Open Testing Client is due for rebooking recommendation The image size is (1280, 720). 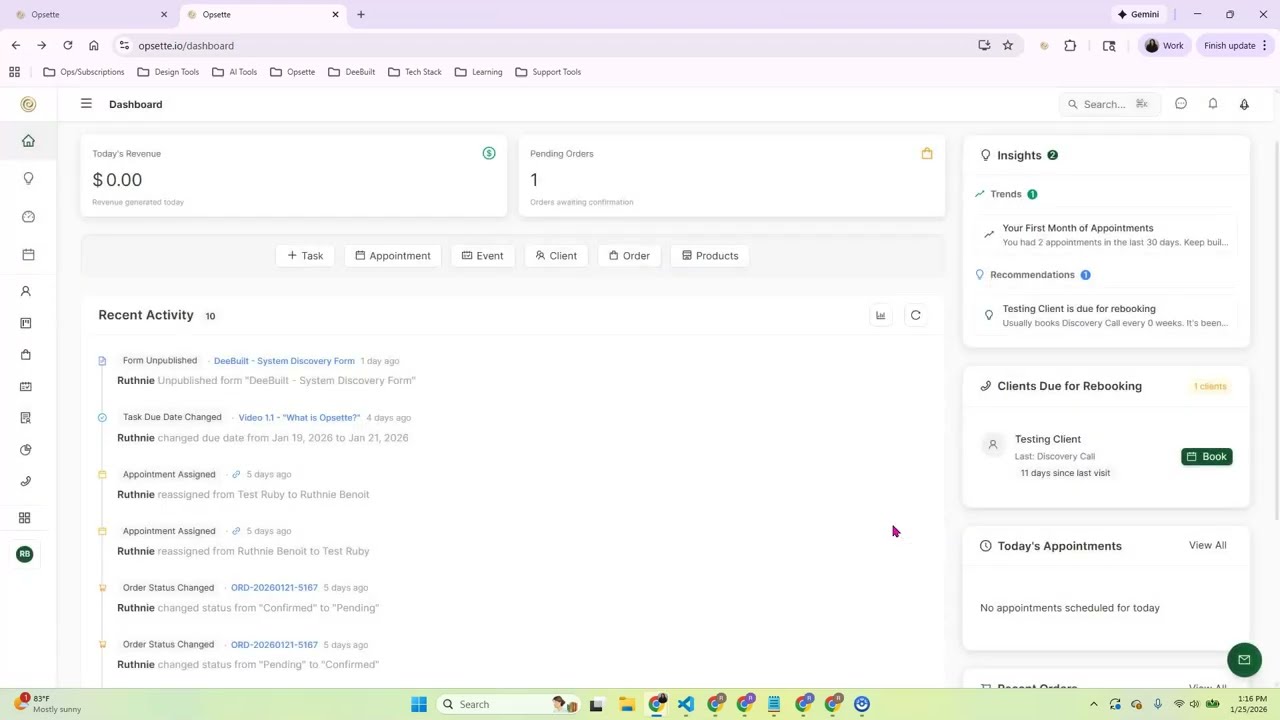1105,316
